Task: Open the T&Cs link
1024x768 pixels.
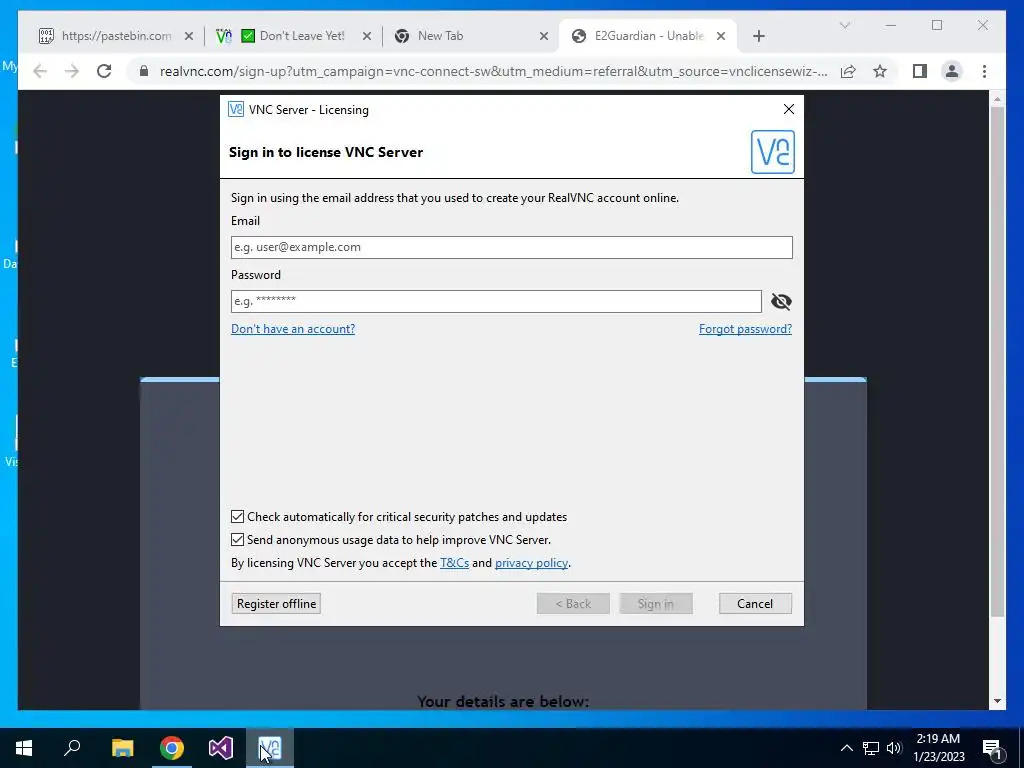Action: [x=455, y=562]
